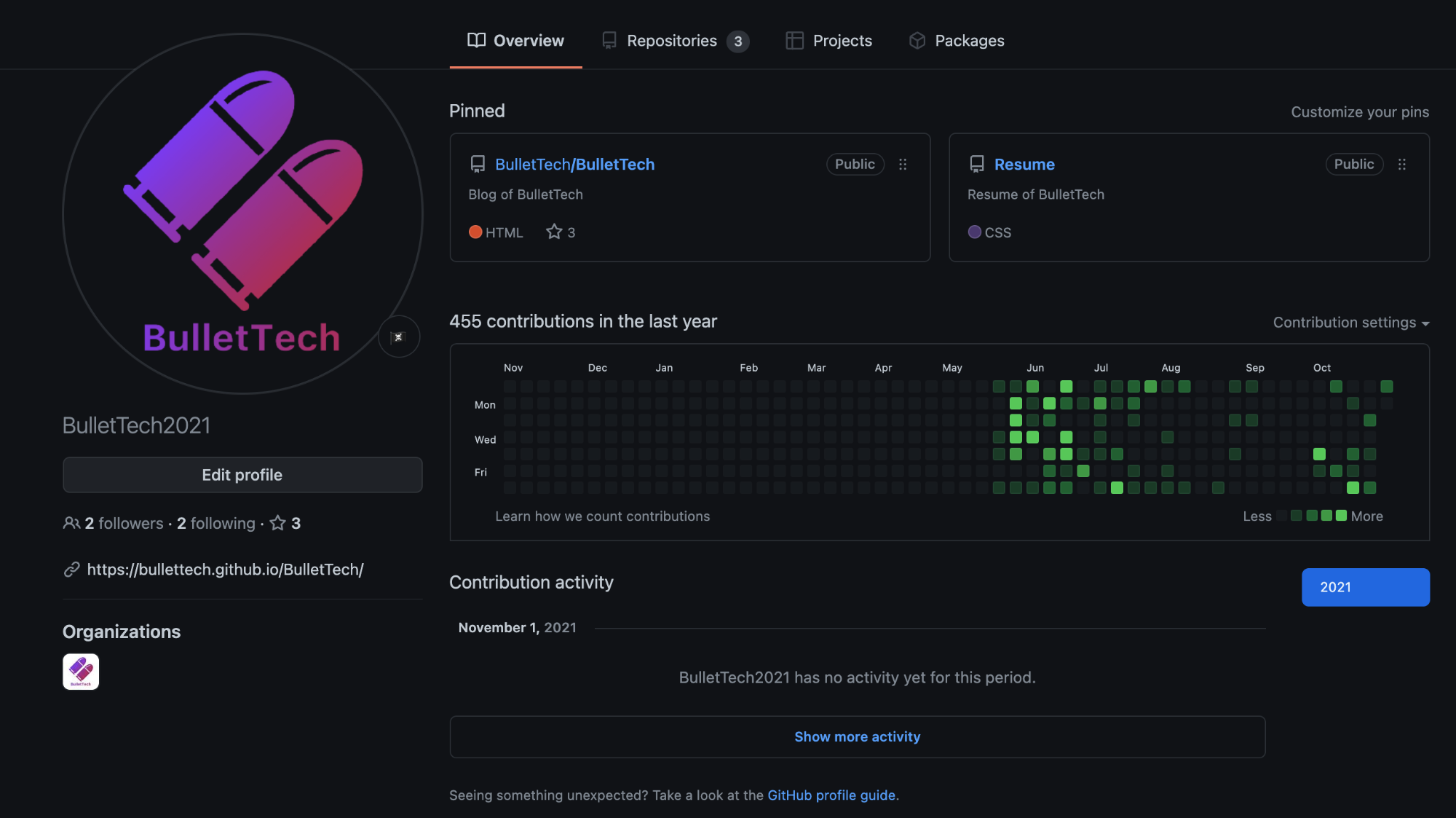The height and width of the screenshot is (818, 1456).
Task: Click the Nov month label in contribution graph
Action: [513, 368]
